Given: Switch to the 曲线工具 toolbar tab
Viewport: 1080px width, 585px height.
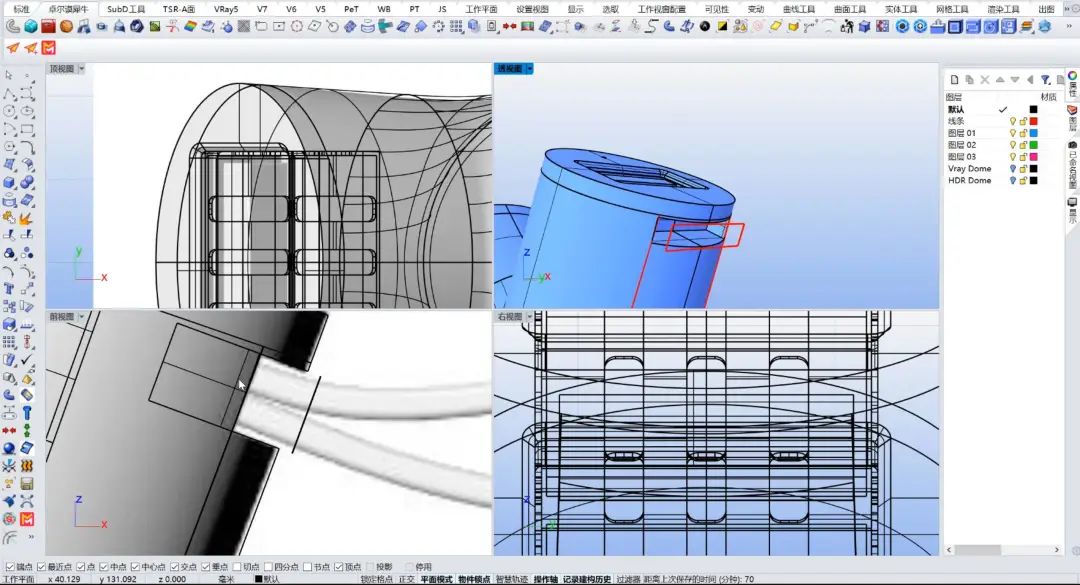Looking at the screenshot, I should click(x=798, y=9).
